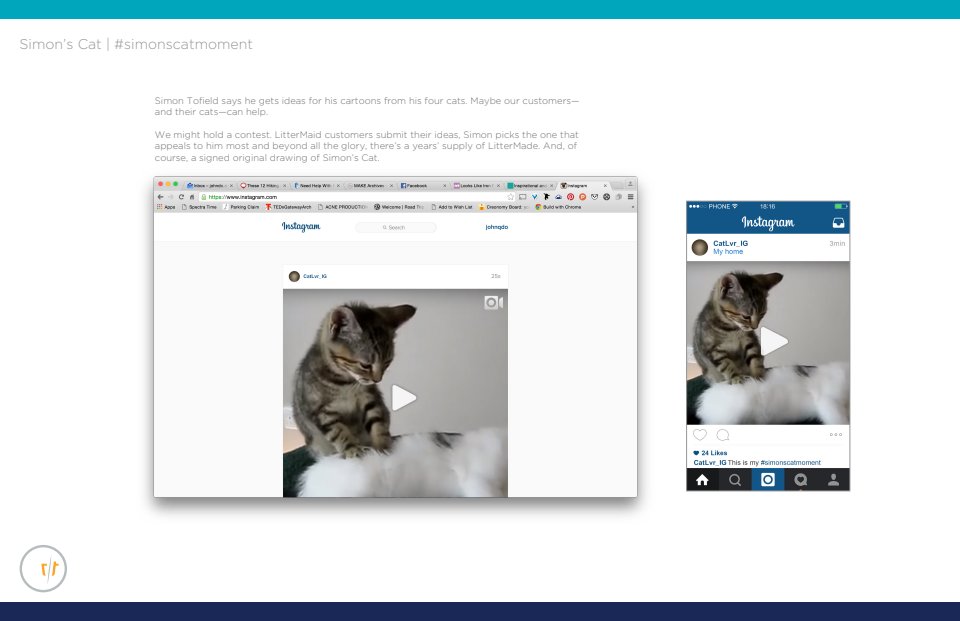Switch to Looks Like Iron tab
Screen dimensions: 960x621
point(476,185)
